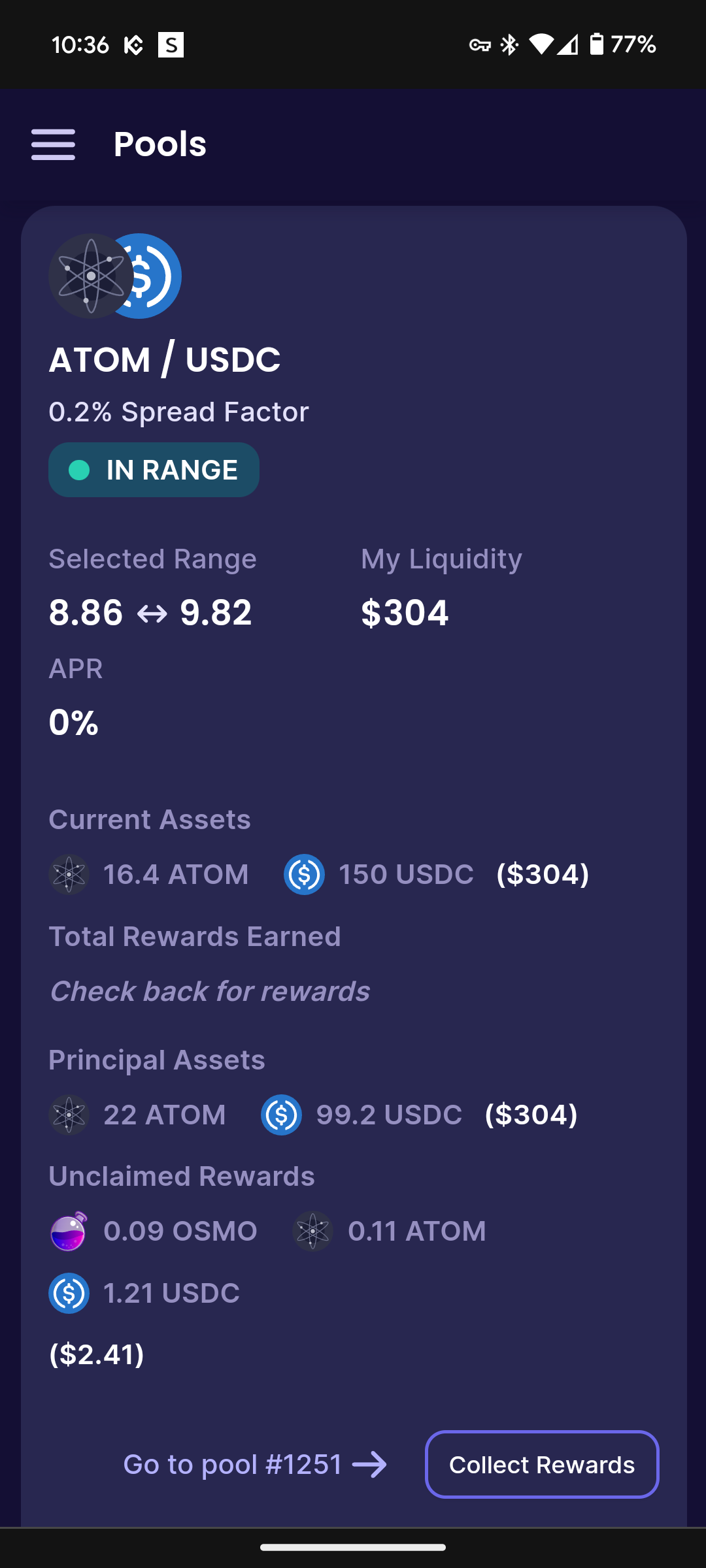Image resolution: width=706 pixels, height=1568 pixels.
Task: Tap the ATOM icon in Current Assets
Action: pyautogui.click(x=69, y=874)
